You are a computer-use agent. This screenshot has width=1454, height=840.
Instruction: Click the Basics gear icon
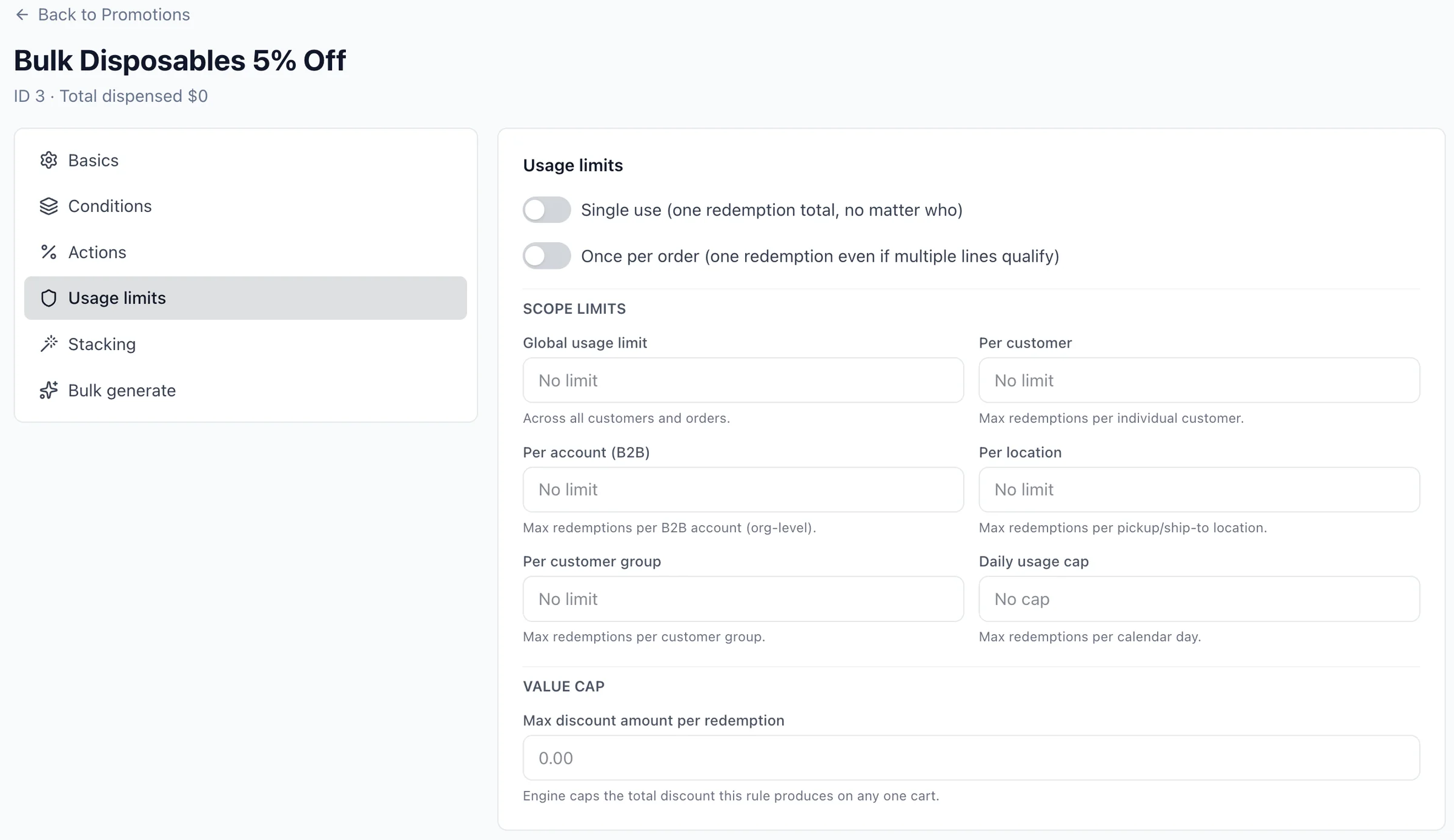click(48, 160)
